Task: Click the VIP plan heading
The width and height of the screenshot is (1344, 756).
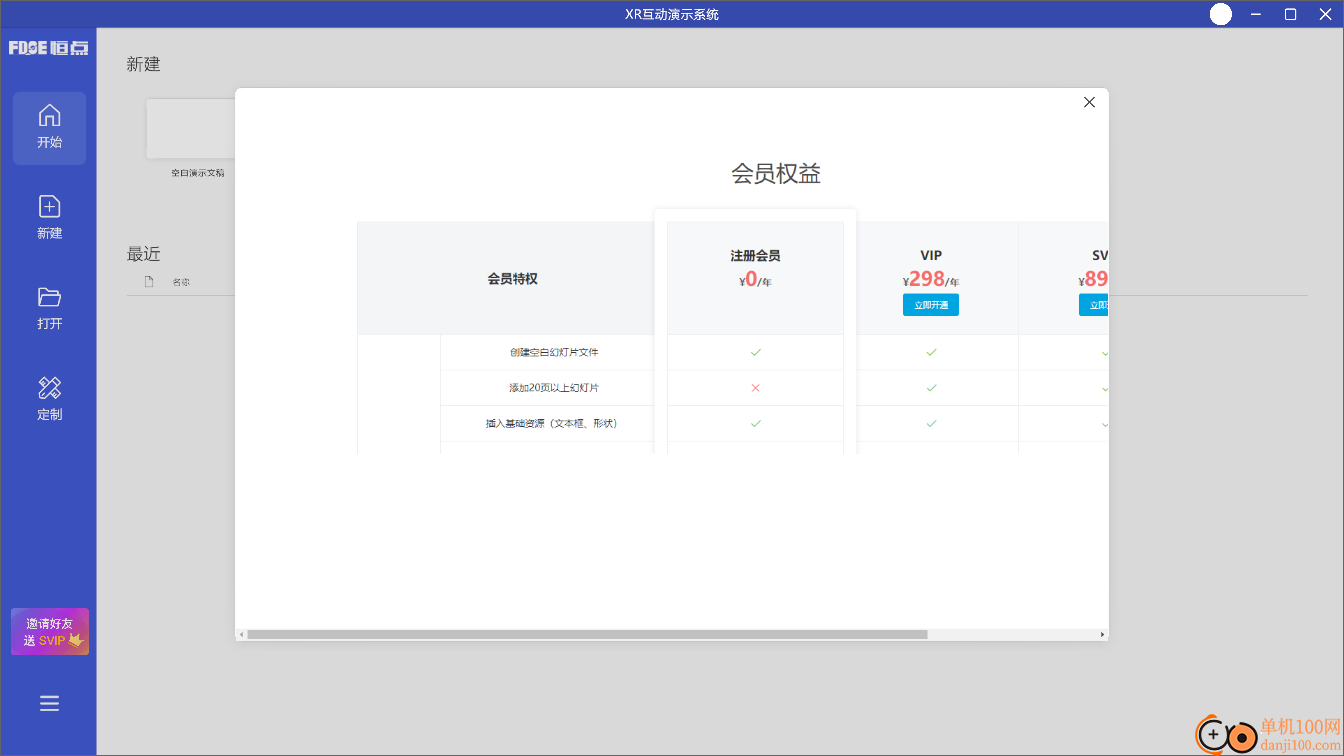Action: pyautogui.click(x=931, y=255)
